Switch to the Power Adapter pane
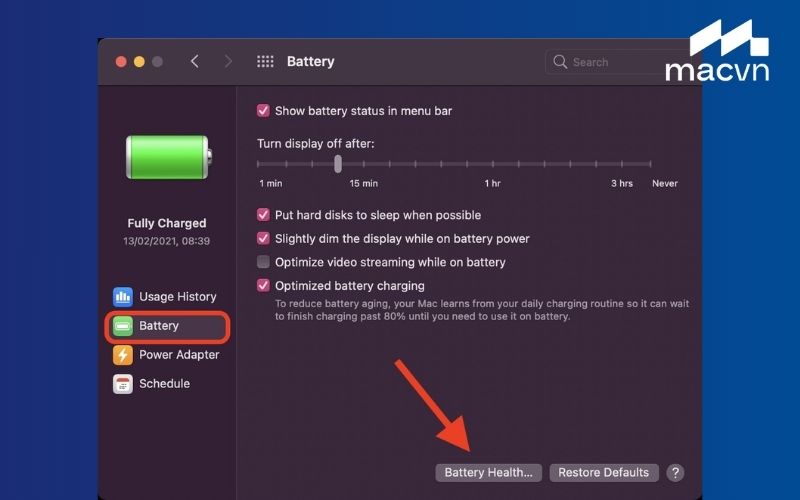Viewport: 800px width, 500px height. coord(167,355)
